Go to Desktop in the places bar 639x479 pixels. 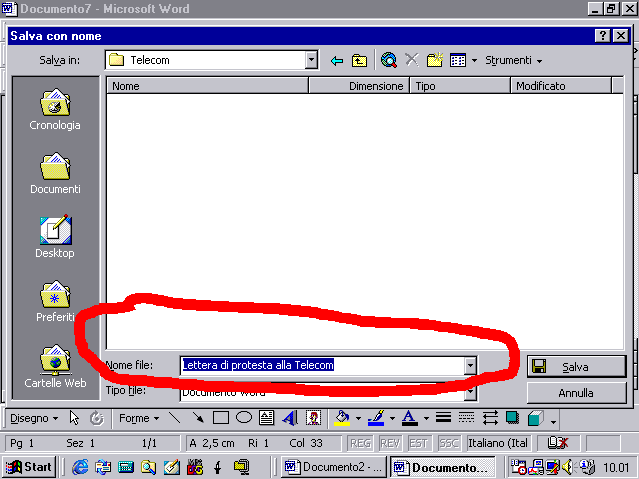(x=55, y=236)
